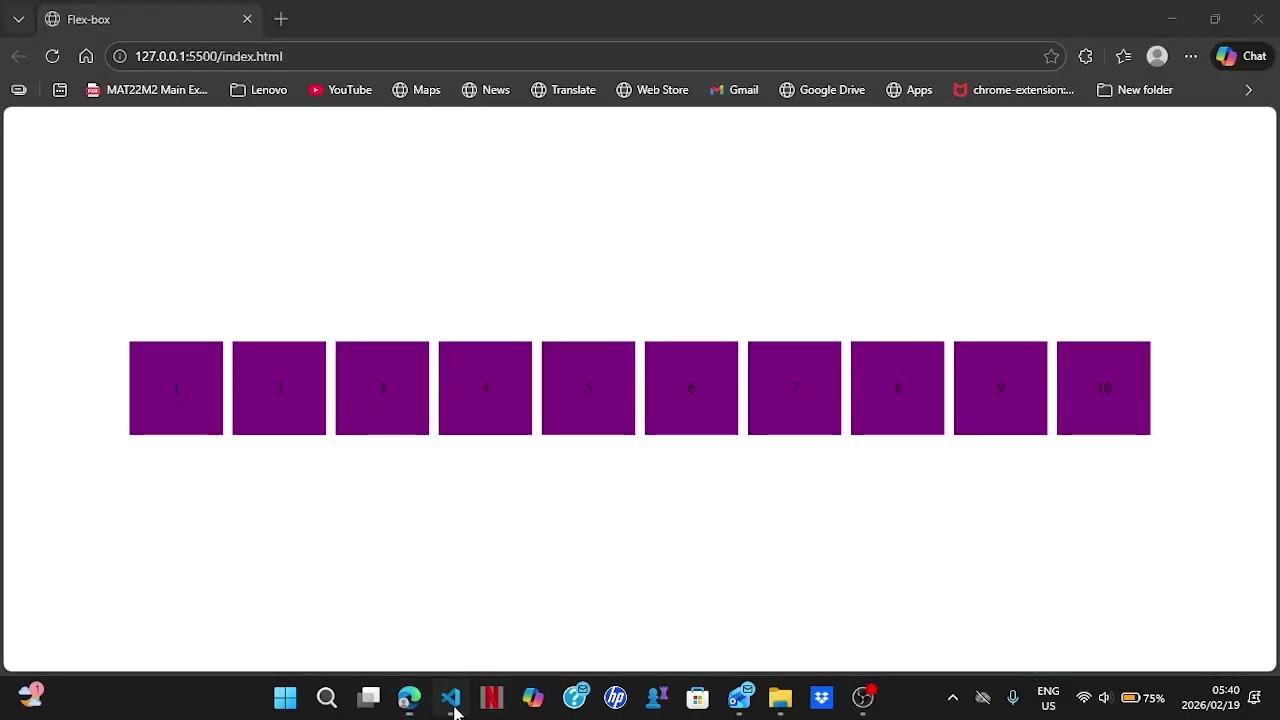Open the Gmail bookmark
Image resolution: width=1280 pixels, height=720 pixels.
pyautogui.click(x=734, y=90)
